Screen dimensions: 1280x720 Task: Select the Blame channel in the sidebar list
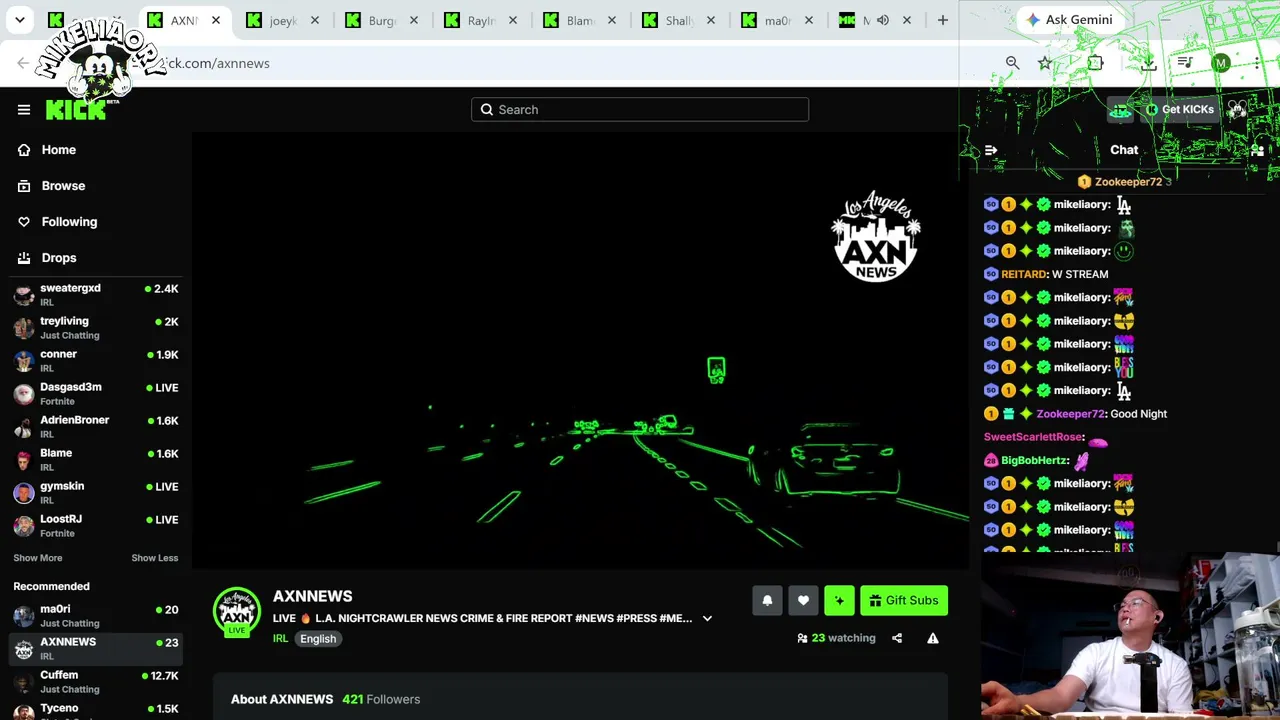tap(96, 459)
